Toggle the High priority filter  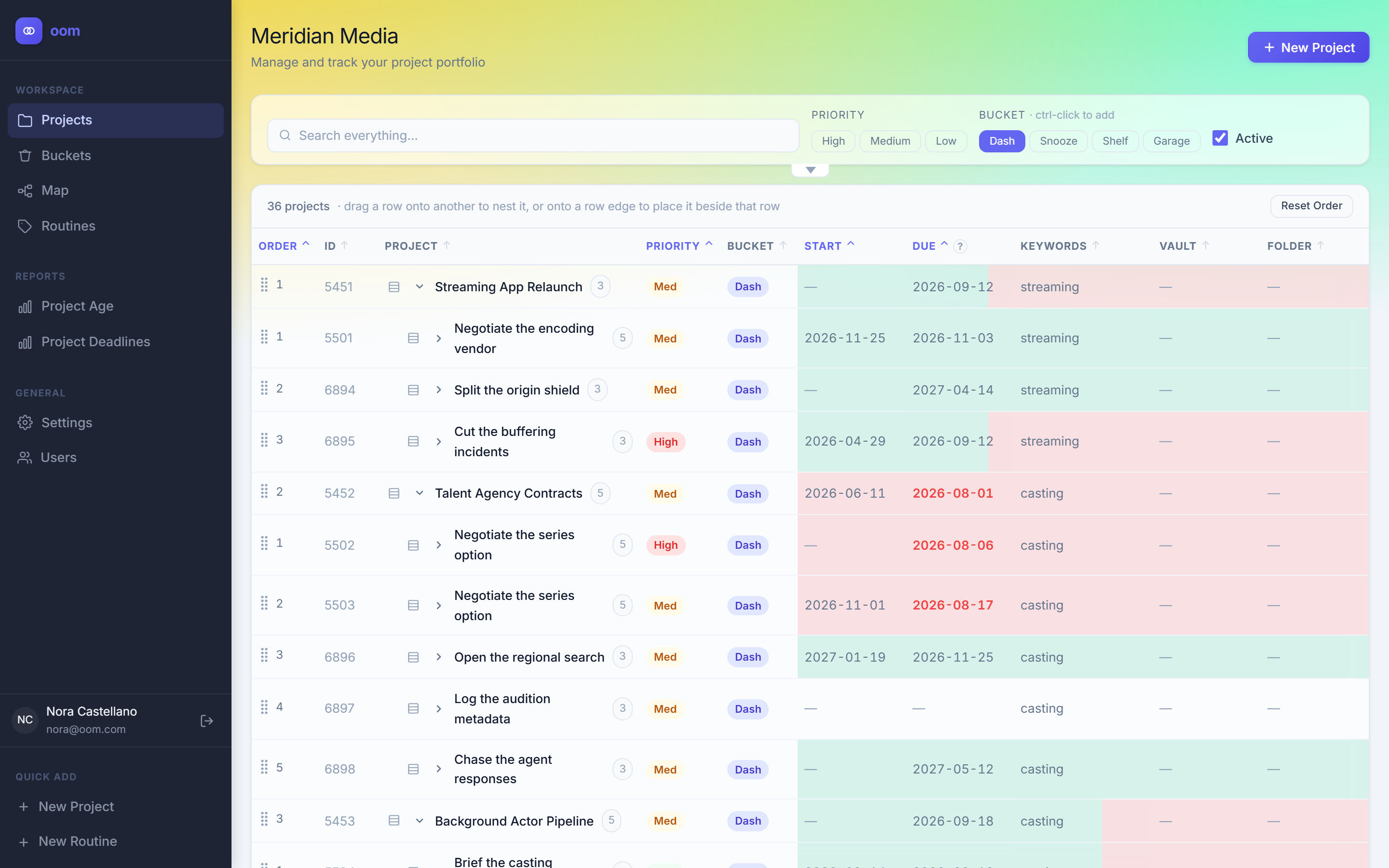[833, 141]
